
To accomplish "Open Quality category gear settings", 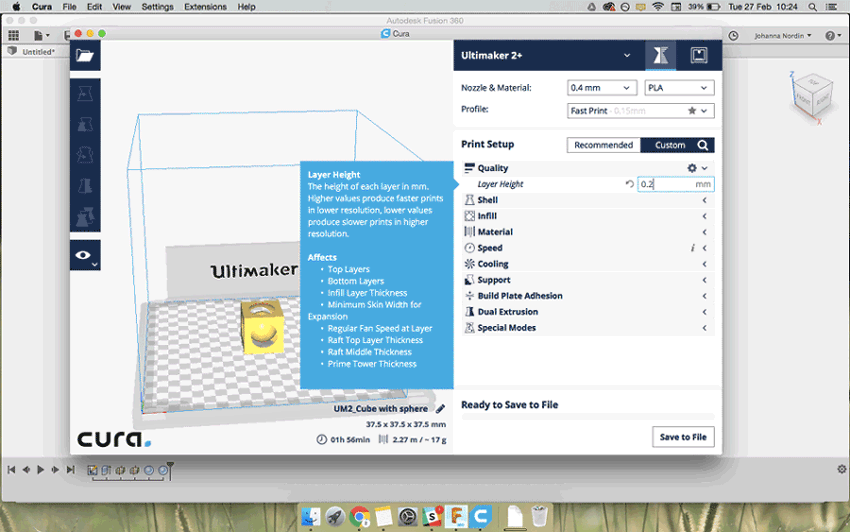I will coord(692,168).
